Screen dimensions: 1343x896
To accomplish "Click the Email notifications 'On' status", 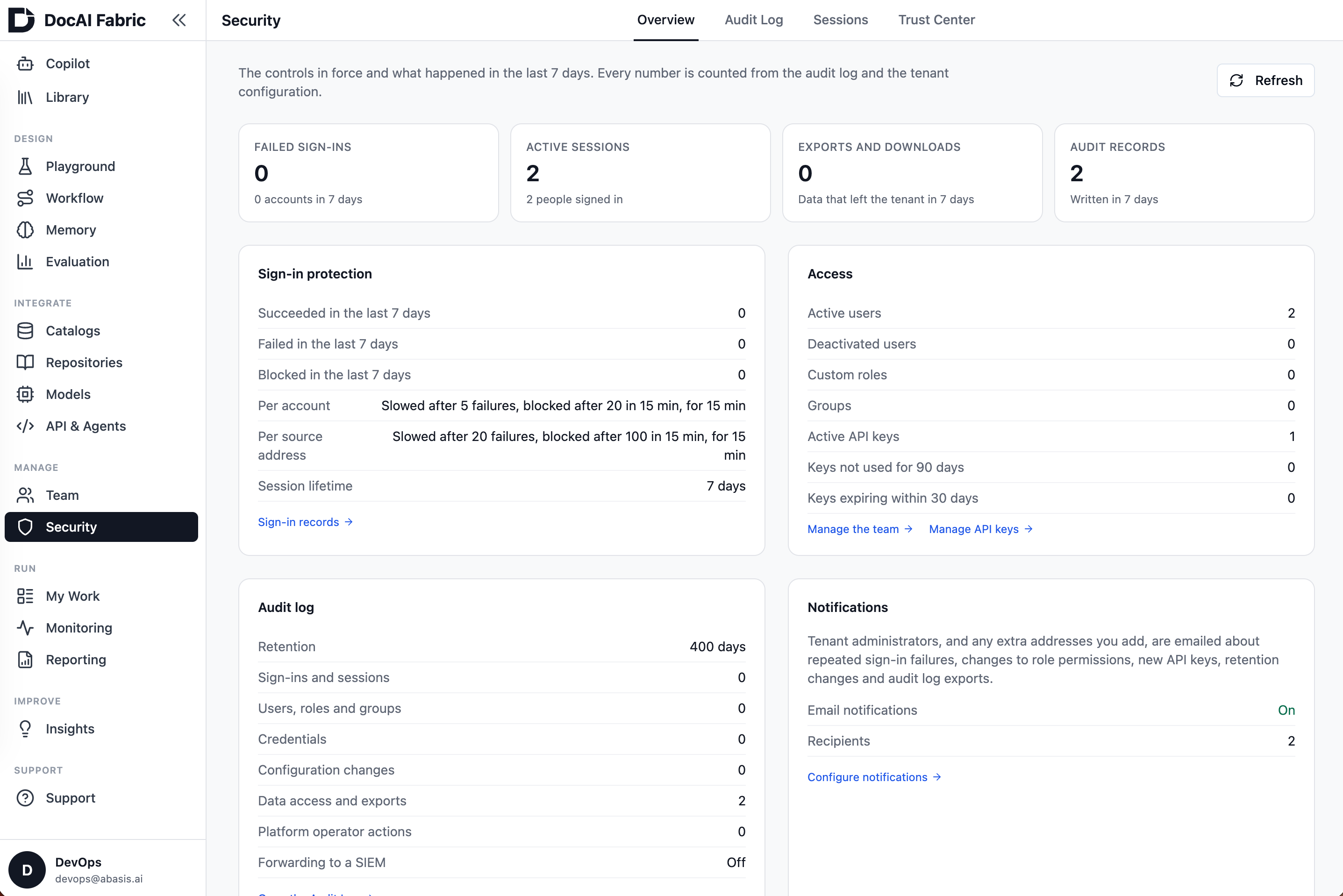I will 1286,710.
